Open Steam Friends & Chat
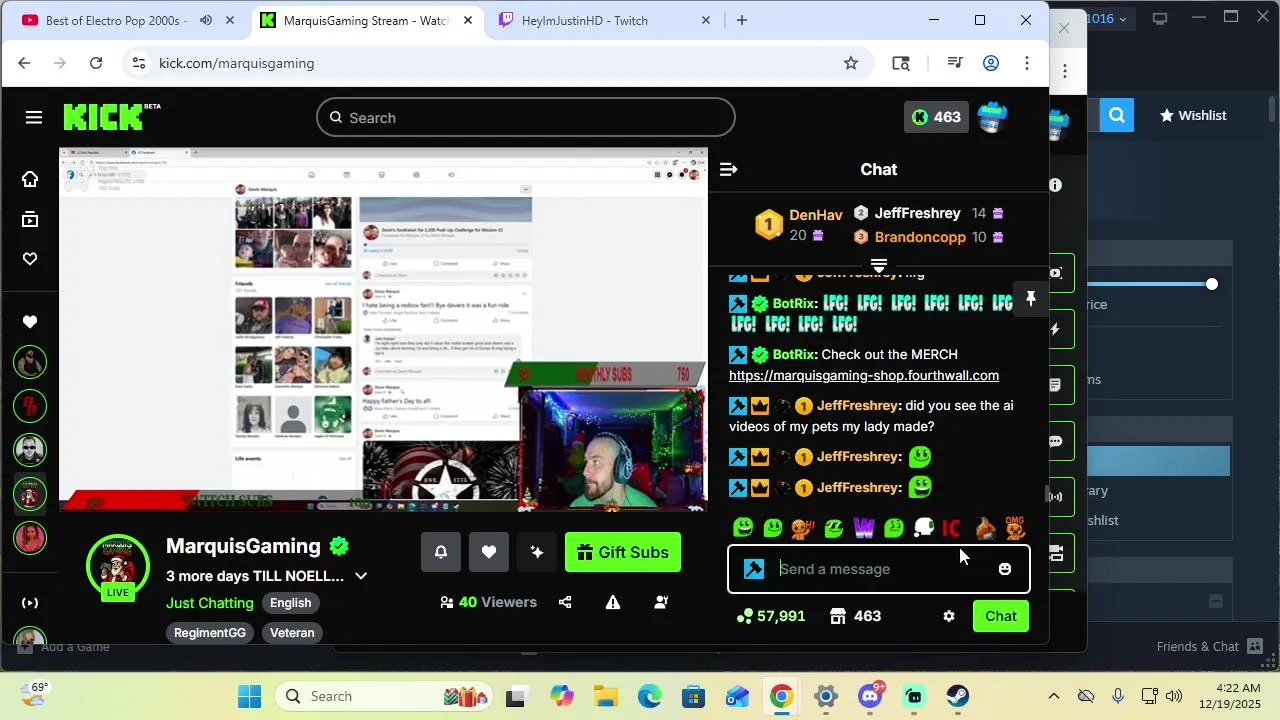1280x720 pixels. click(1210, 646)
